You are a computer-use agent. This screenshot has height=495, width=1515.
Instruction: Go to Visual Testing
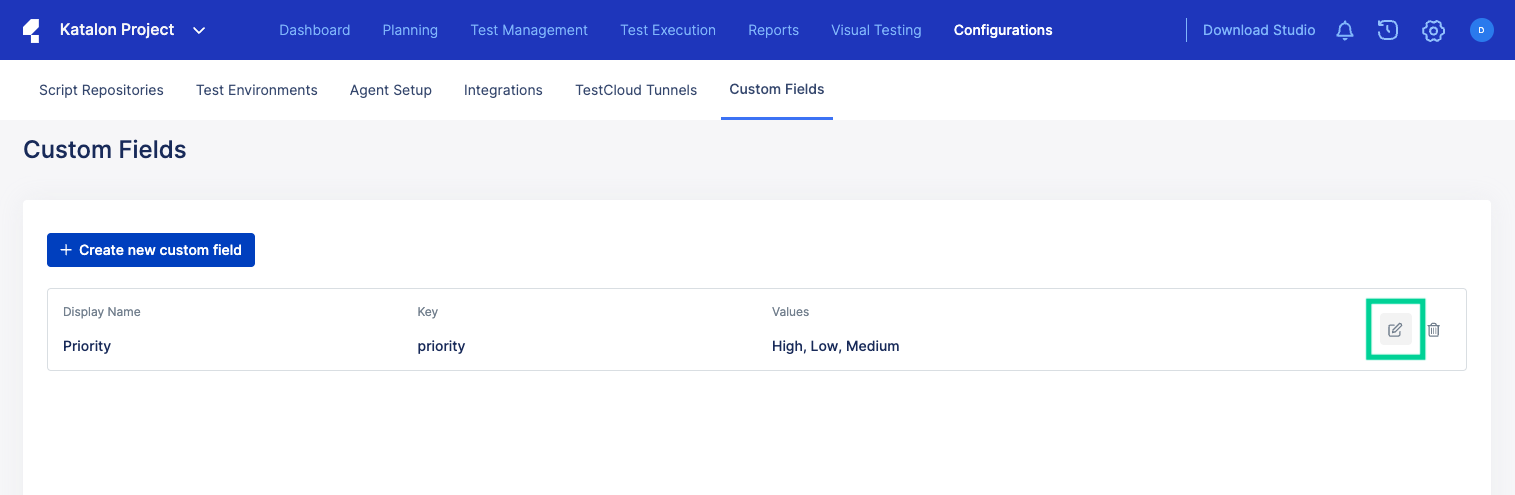coord(876,30)
